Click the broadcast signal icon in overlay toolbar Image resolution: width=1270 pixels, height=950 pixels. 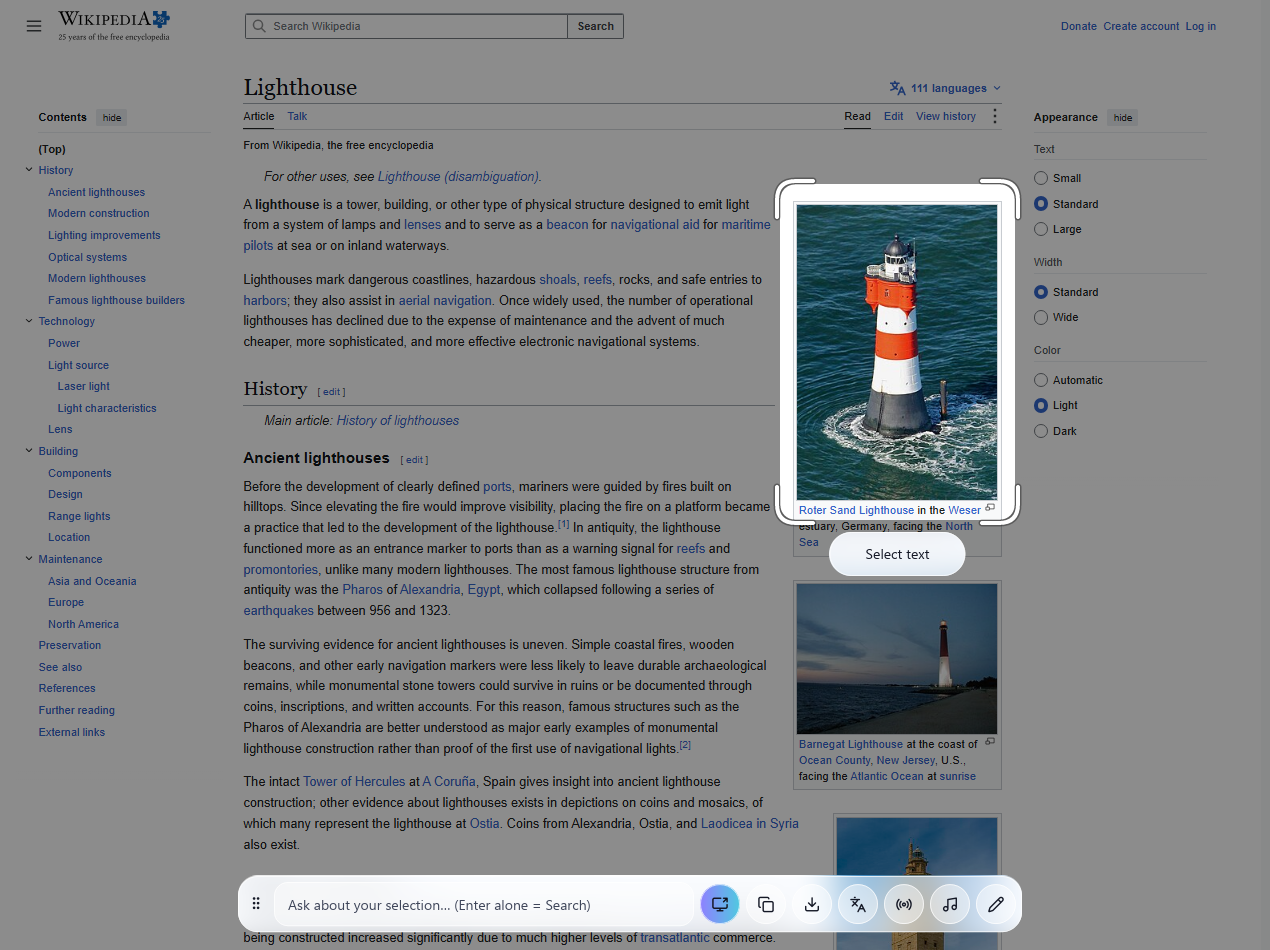(904, 904)
